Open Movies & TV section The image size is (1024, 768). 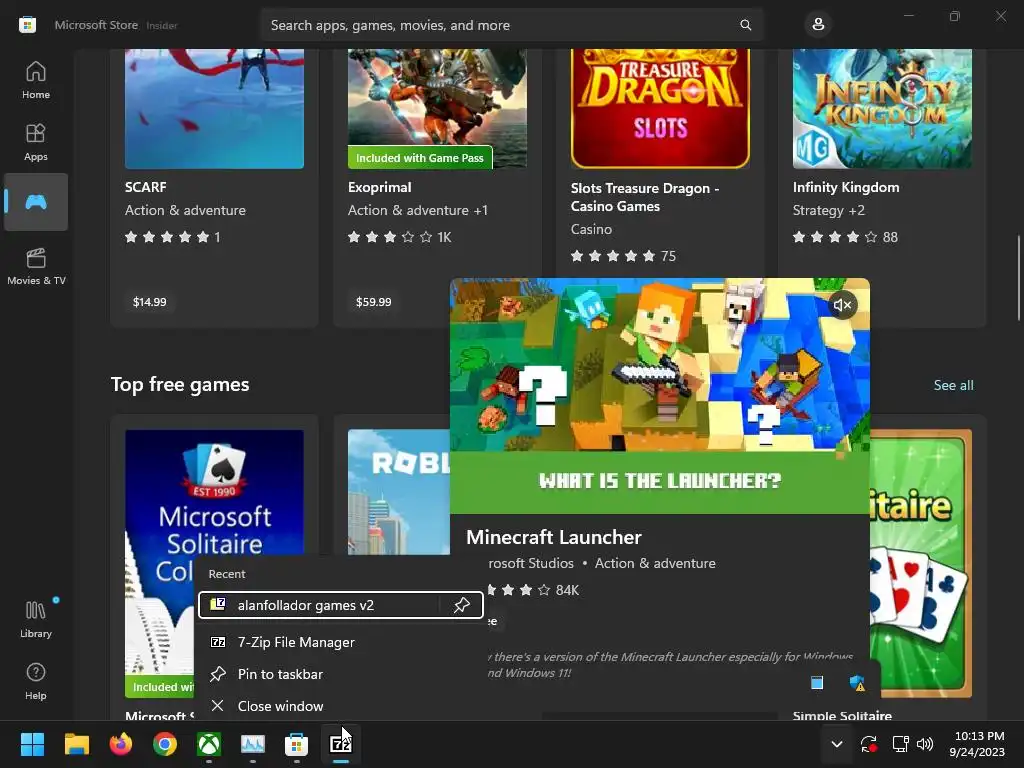(36, 266)
